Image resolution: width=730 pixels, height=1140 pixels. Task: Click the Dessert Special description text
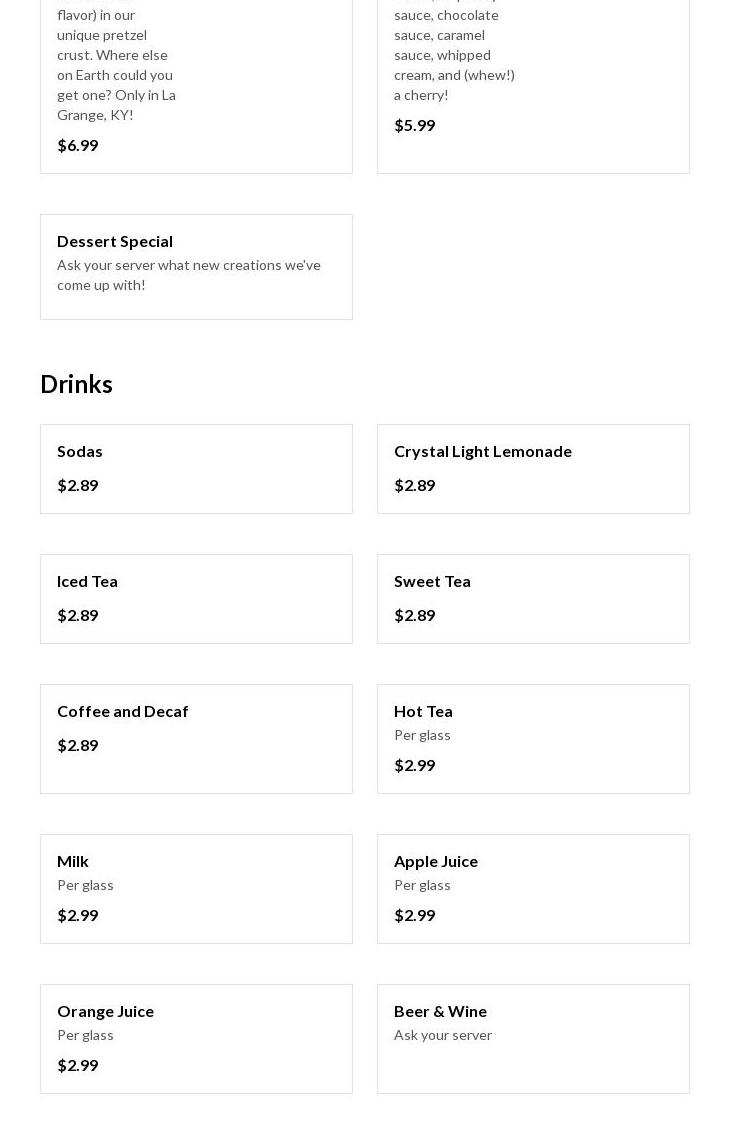tap(189, 275)
